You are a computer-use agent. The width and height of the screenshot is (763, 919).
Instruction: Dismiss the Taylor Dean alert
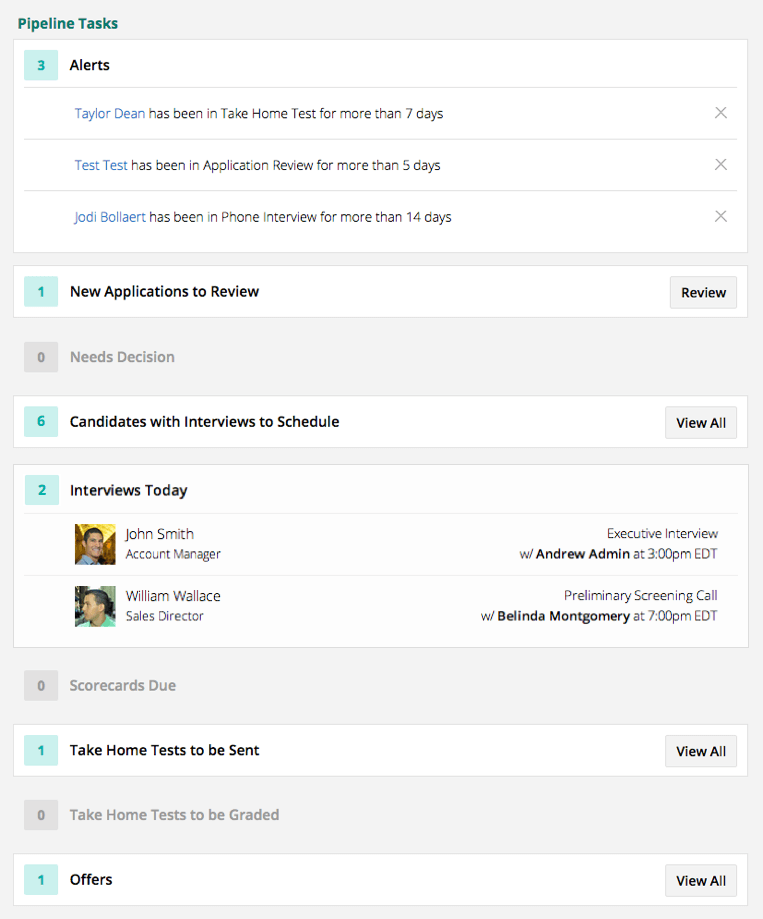(x=720, y=113)
